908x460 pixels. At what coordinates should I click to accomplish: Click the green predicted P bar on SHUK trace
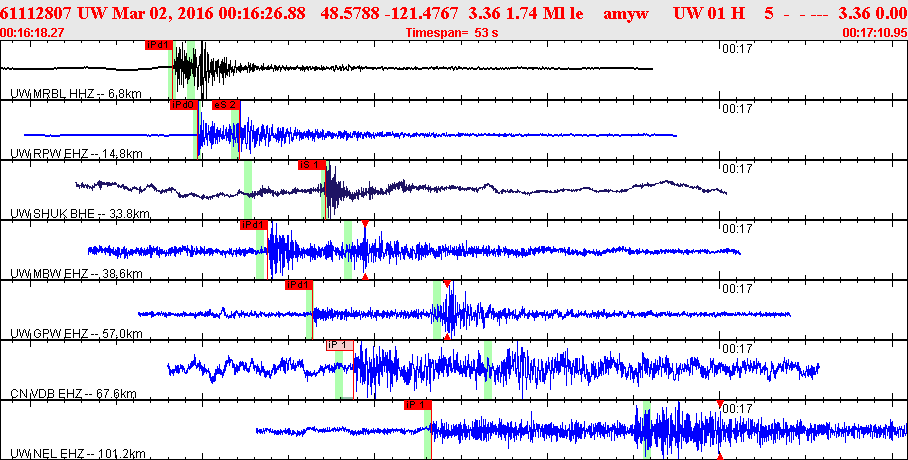(x=248, y=189)
